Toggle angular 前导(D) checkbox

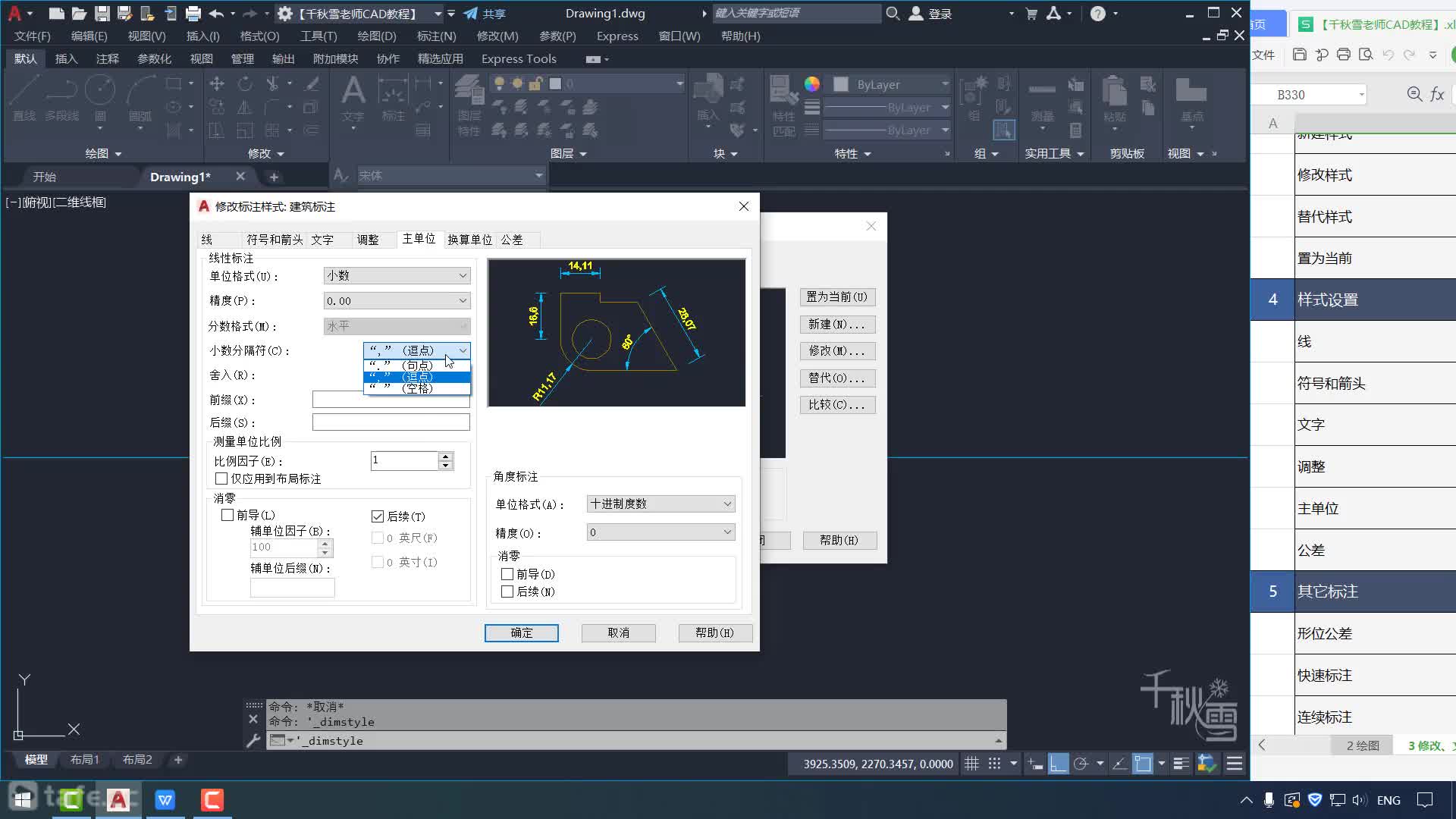(x=507, y=574)
